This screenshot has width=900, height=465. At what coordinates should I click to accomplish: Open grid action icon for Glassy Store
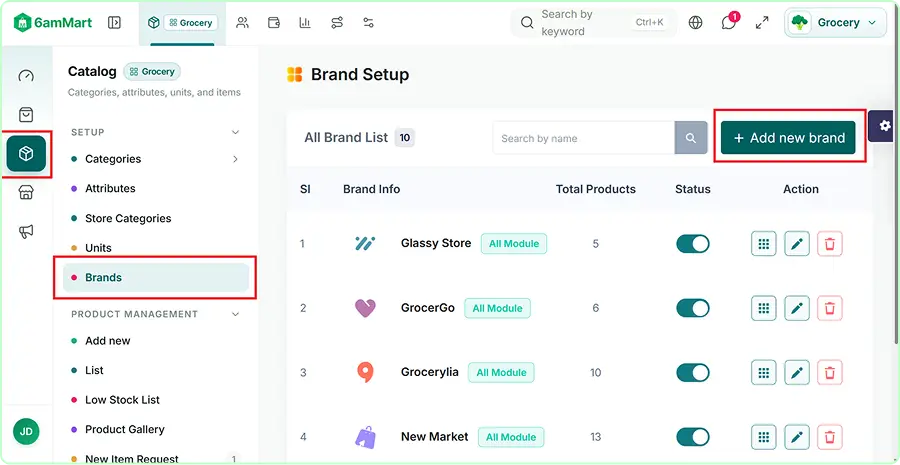point(763,244)
